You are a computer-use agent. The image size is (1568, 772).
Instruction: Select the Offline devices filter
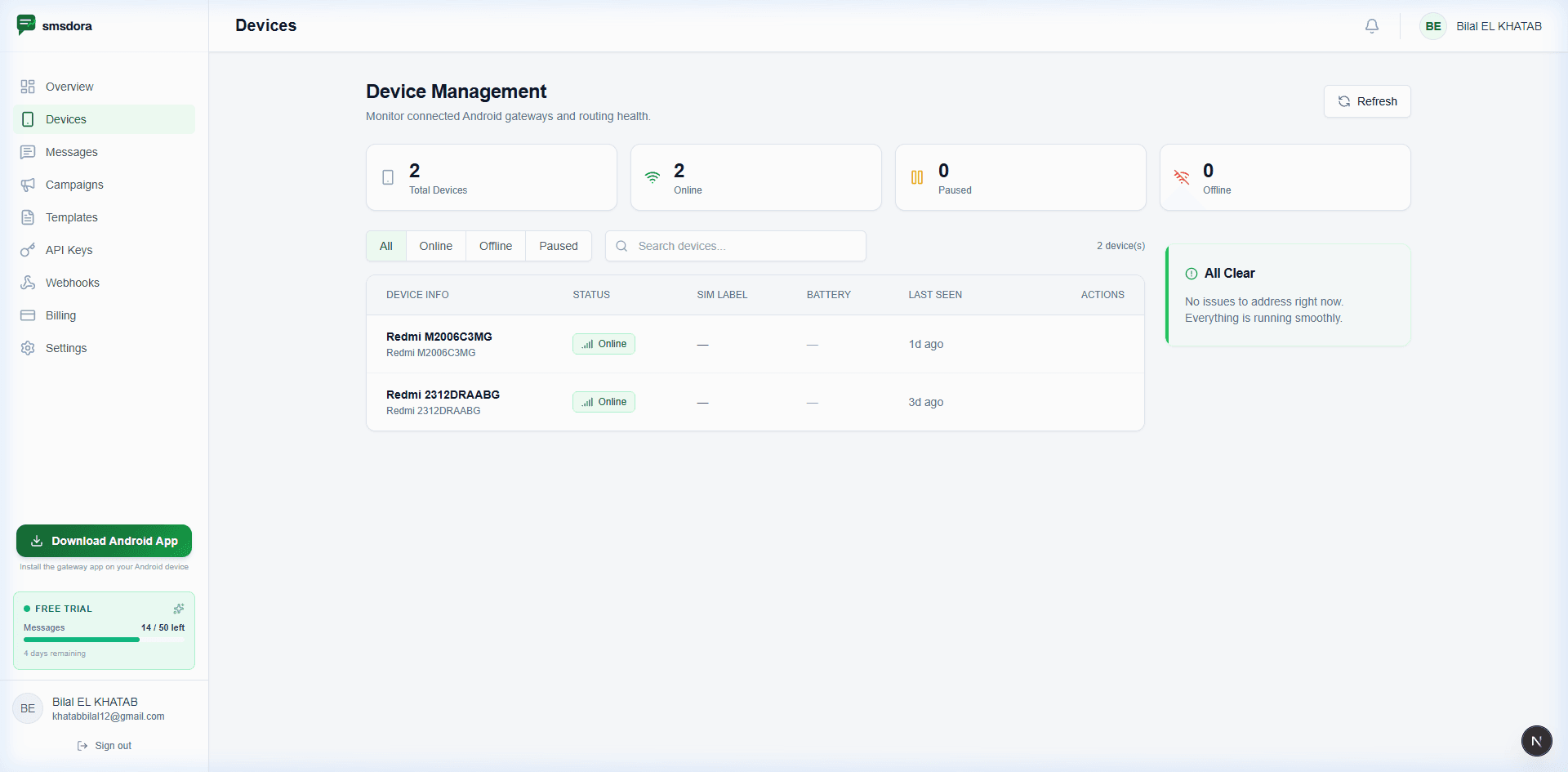point(495,246)
